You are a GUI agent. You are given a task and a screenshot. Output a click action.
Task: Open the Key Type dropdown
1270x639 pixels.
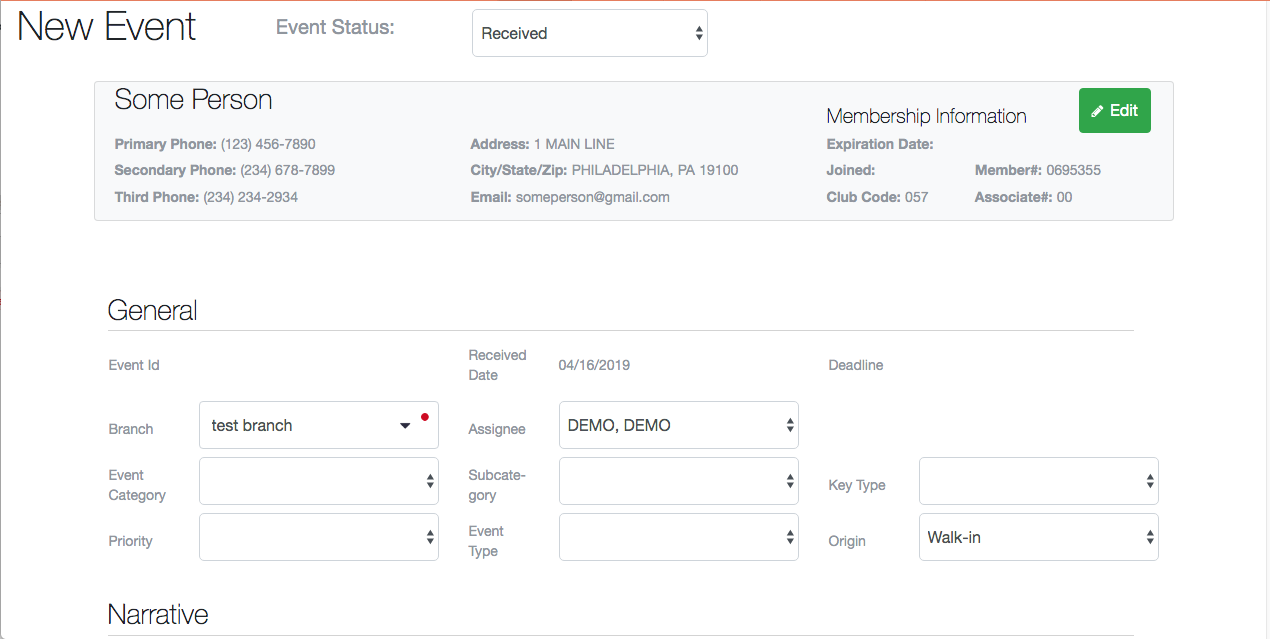(1038, 481)
